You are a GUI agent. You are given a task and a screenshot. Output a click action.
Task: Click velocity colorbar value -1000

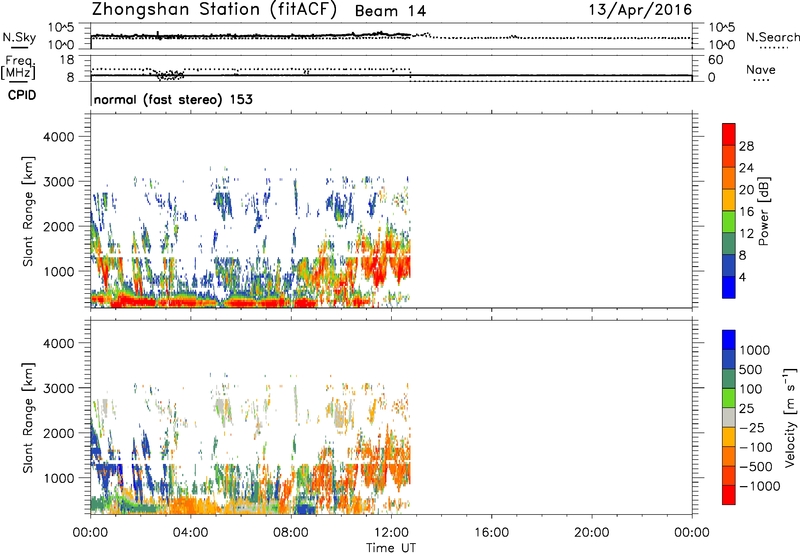(x=759, y=486)
